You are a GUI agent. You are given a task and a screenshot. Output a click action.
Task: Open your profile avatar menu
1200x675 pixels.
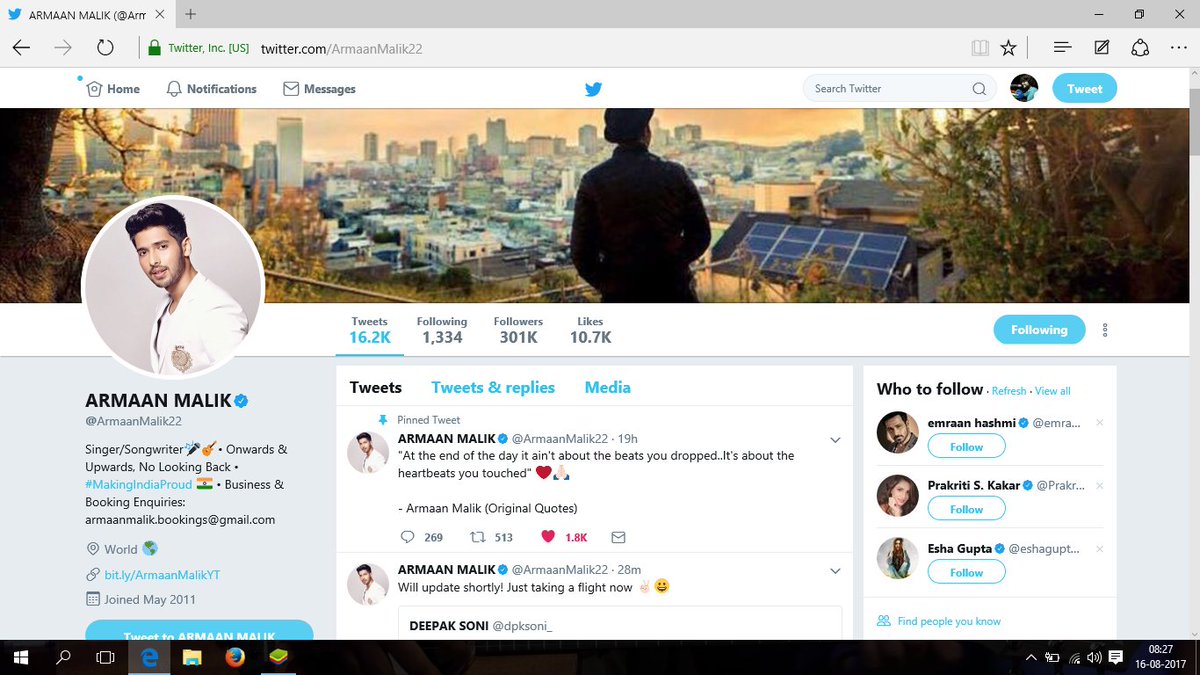[x=1024, y=88]
